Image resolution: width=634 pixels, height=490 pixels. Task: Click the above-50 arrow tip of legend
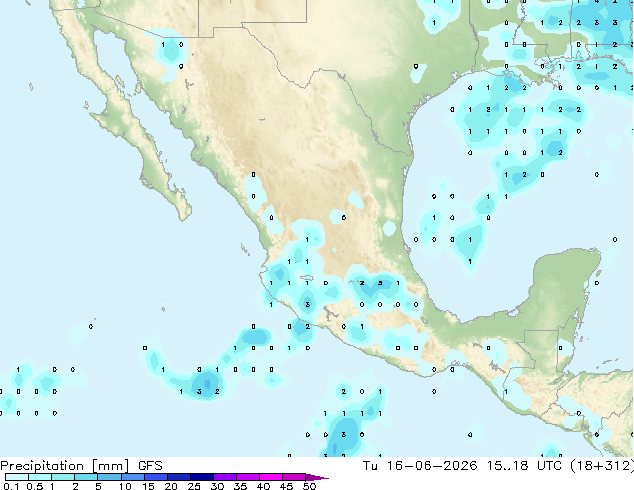317,477
